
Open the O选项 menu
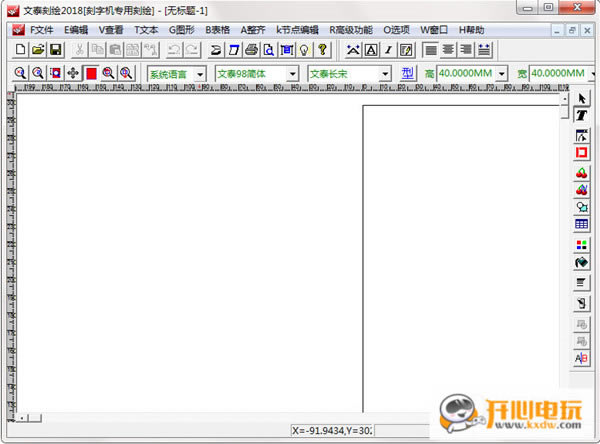tap(396, 30)
